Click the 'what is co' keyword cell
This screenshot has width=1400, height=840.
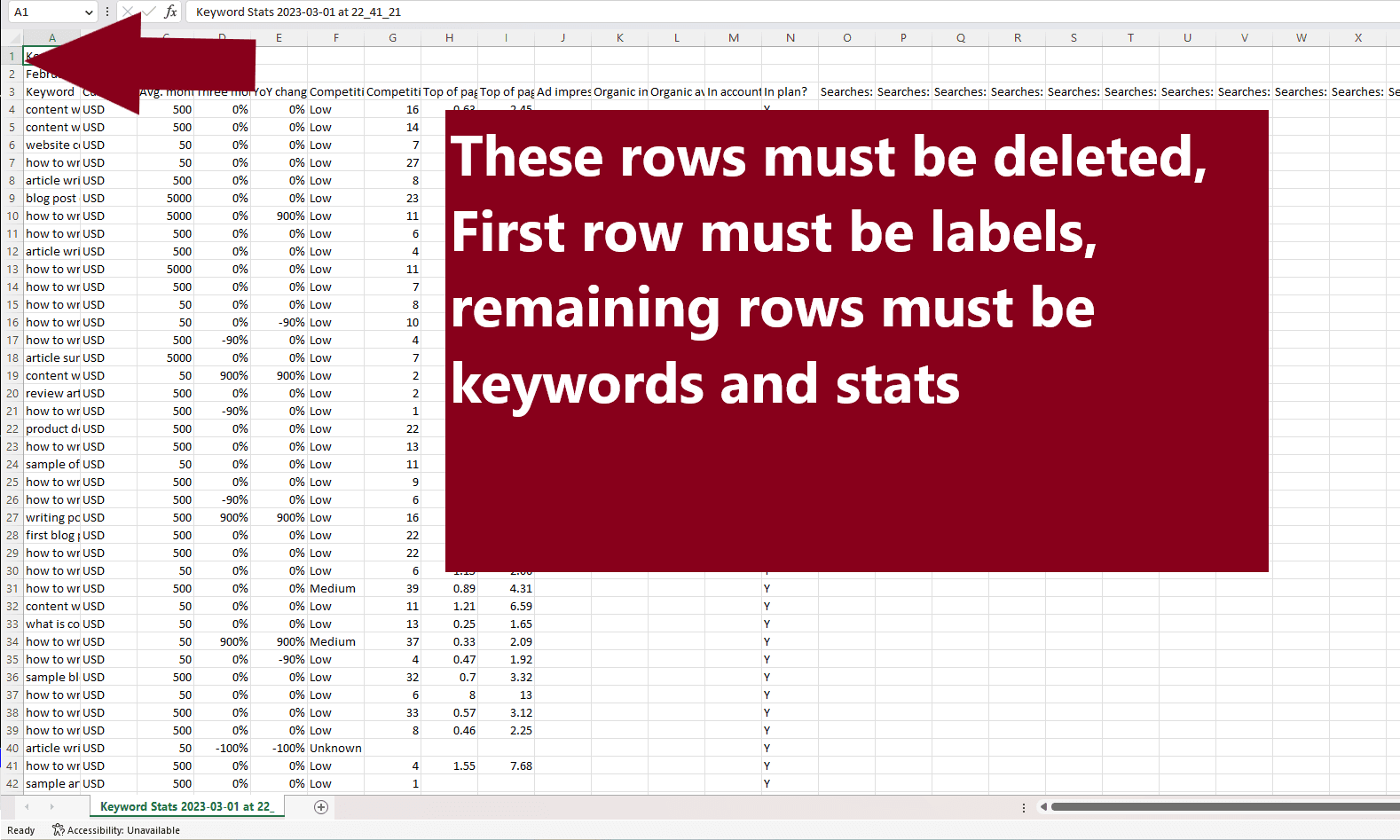(51, 624)
